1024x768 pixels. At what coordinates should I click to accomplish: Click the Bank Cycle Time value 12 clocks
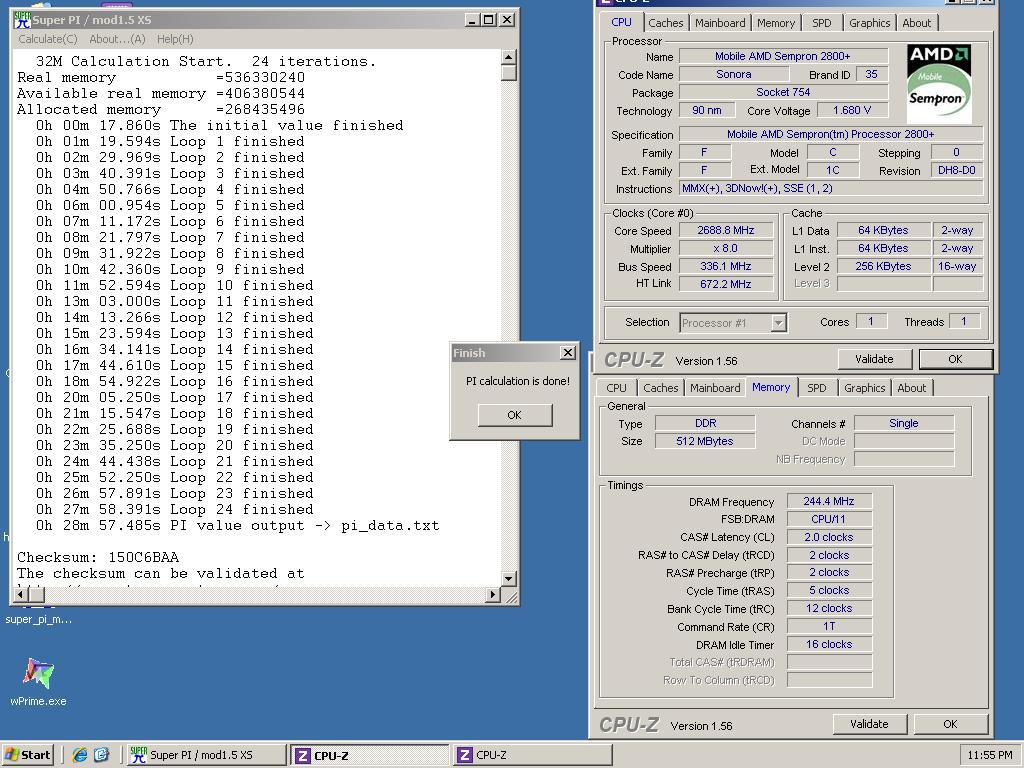coord(829,608)
